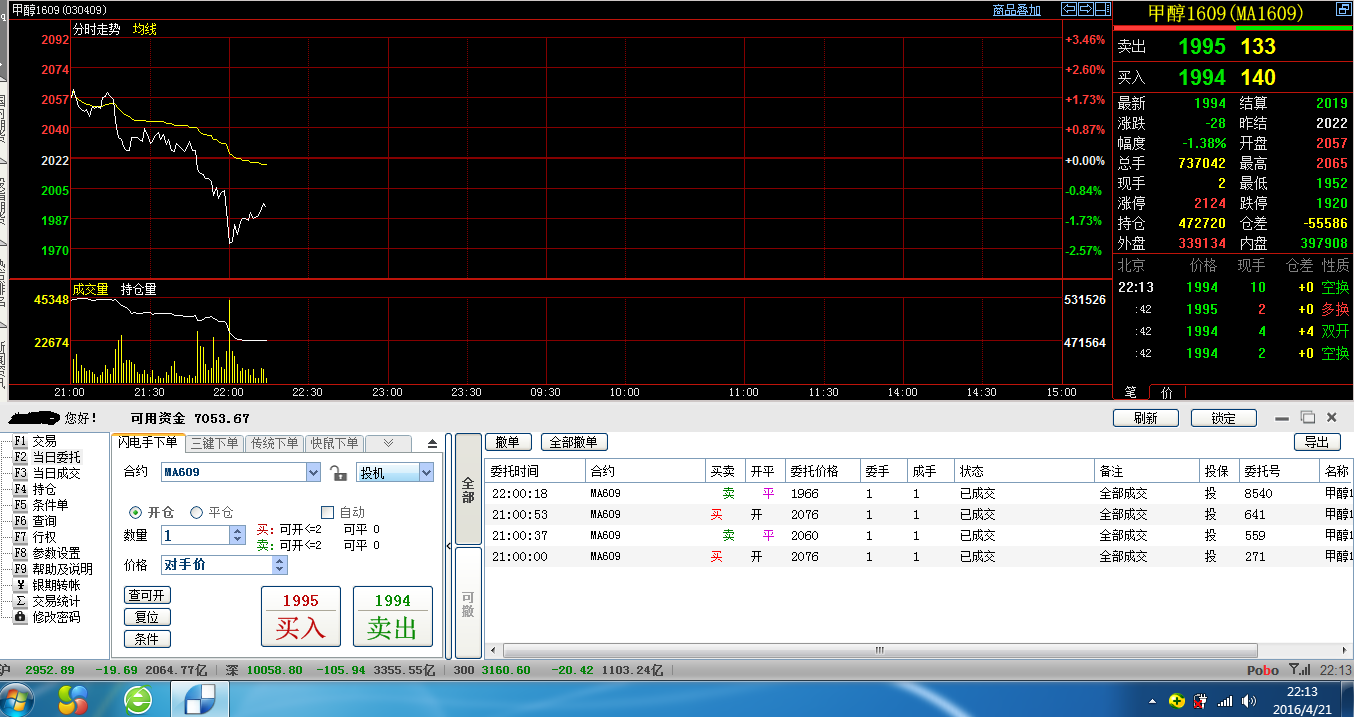
Task: Click the order table horizontal scrollbar
Action: (880, 650)
